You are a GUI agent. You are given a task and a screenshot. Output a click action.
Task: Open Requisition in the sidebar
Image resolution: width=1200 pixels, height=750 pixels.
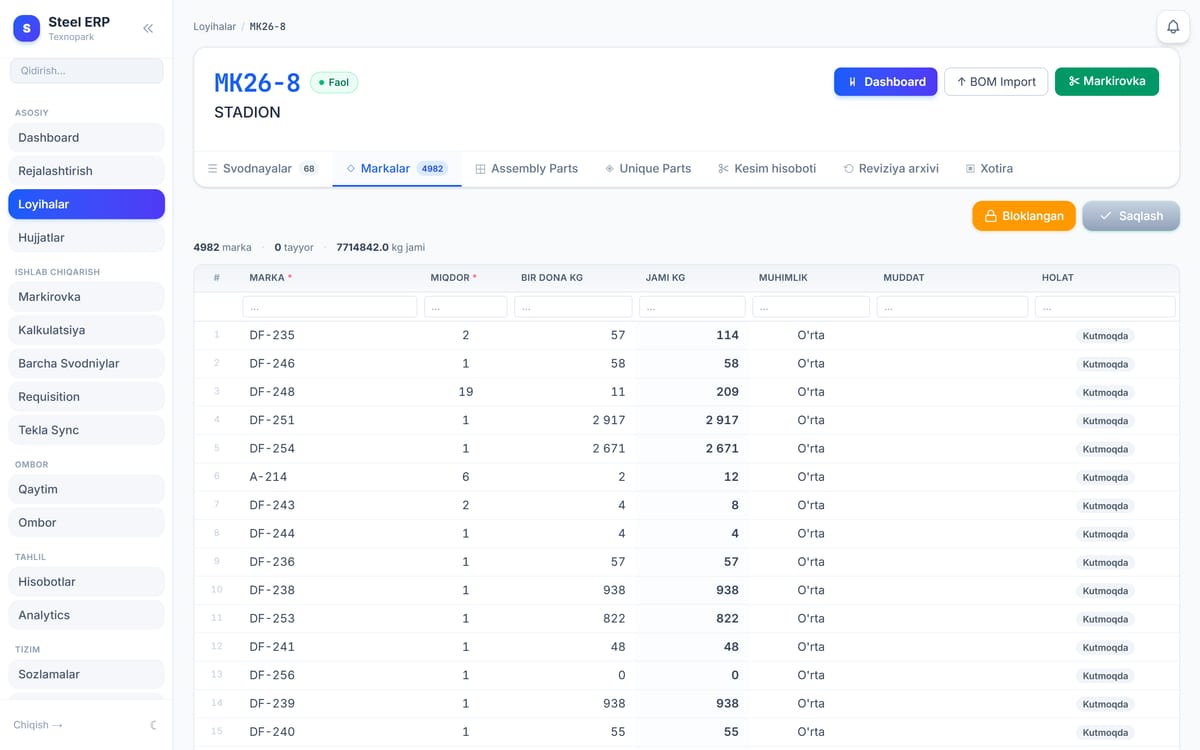click(86, 397)
